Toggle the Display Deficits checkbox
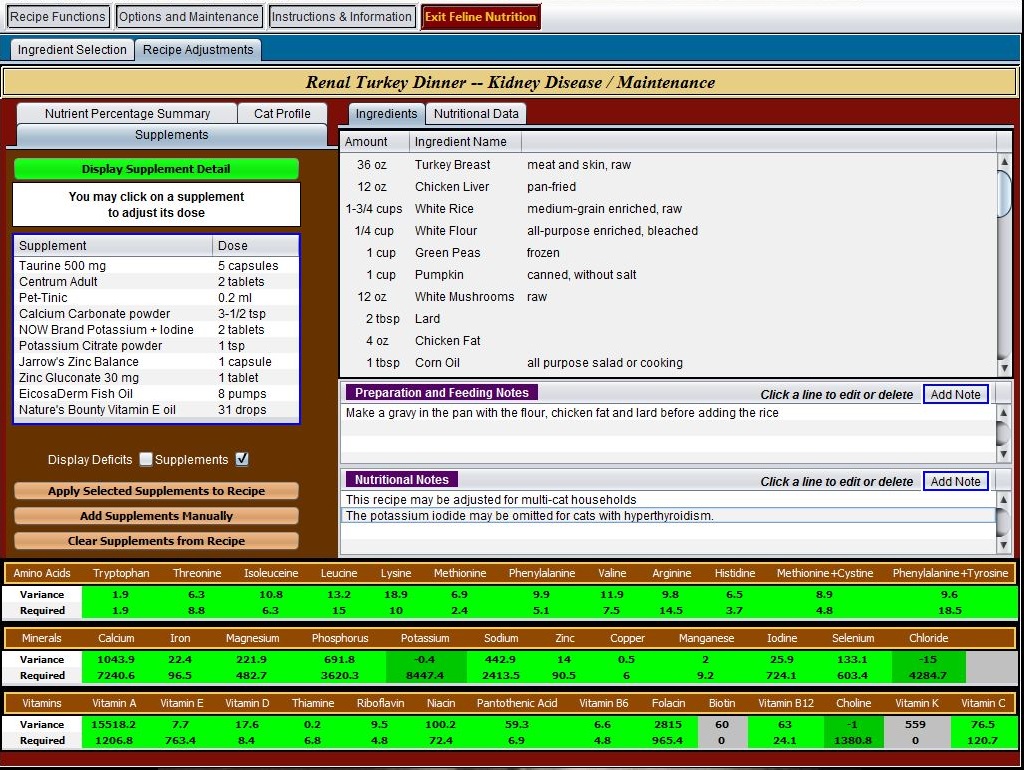 146,459
